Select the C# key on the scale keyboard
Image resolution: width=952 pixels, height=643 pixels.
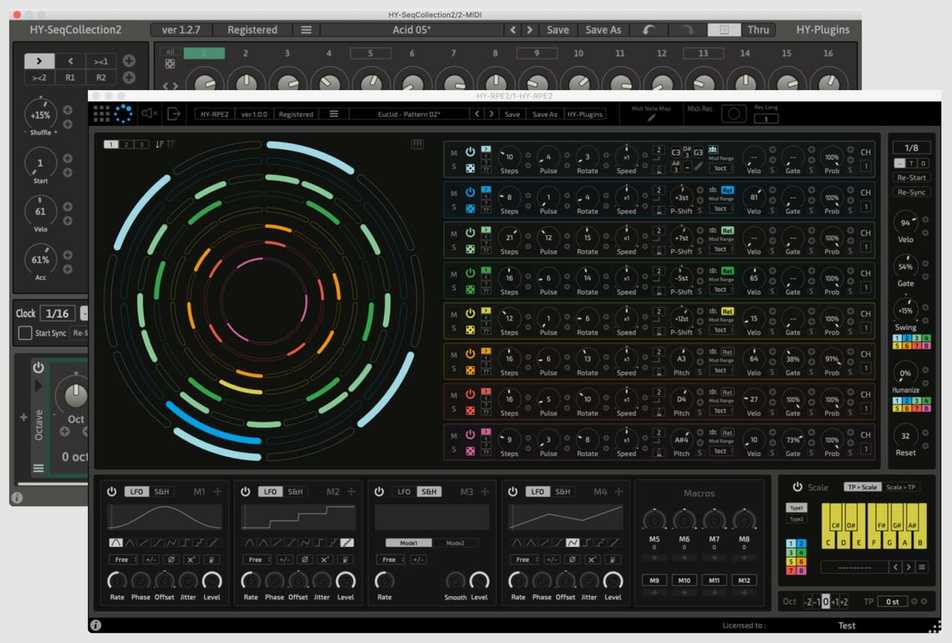834,524
